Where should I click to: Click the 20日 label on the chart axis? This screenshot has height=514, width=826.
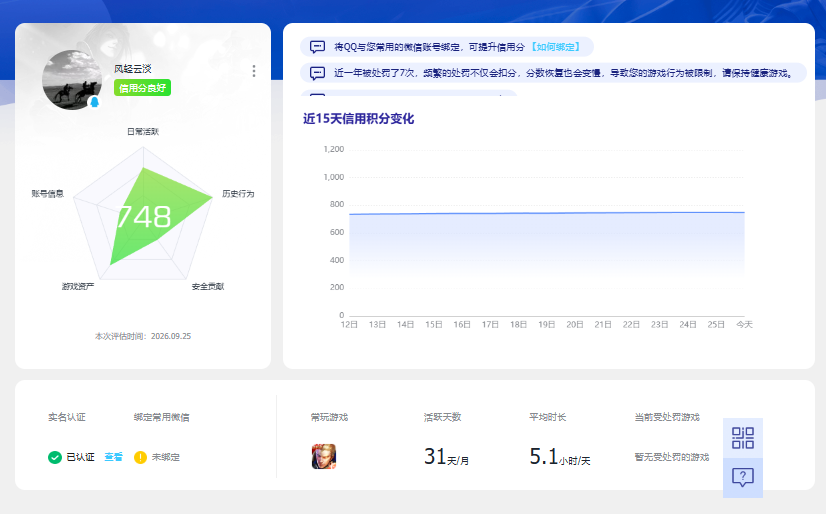(x=575, y=324)
